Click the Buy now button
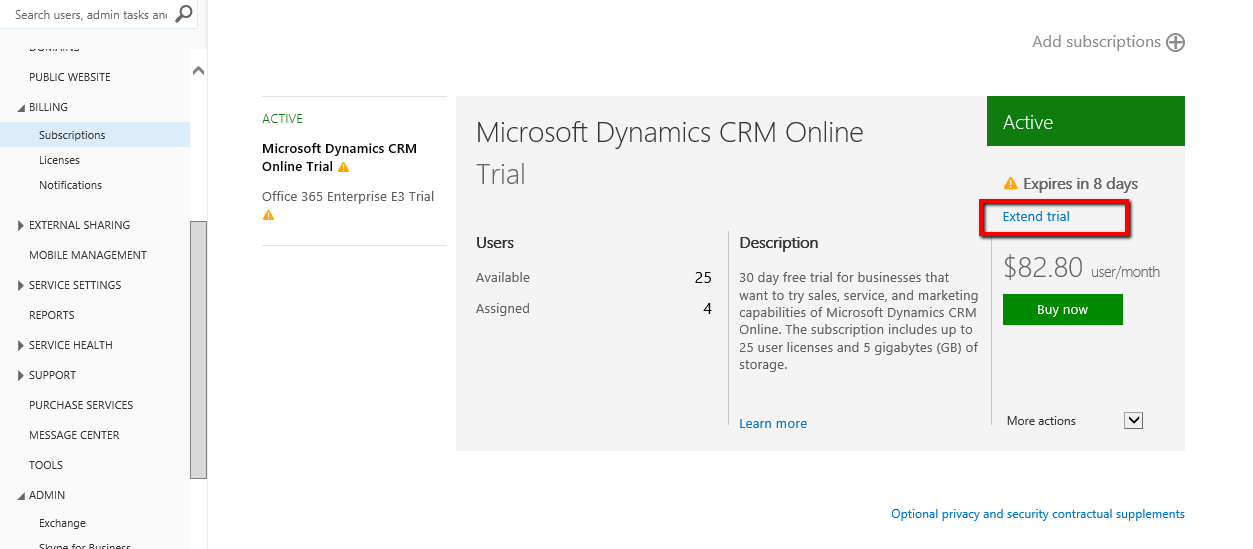1253x549 pixels. coord(1062,310)
